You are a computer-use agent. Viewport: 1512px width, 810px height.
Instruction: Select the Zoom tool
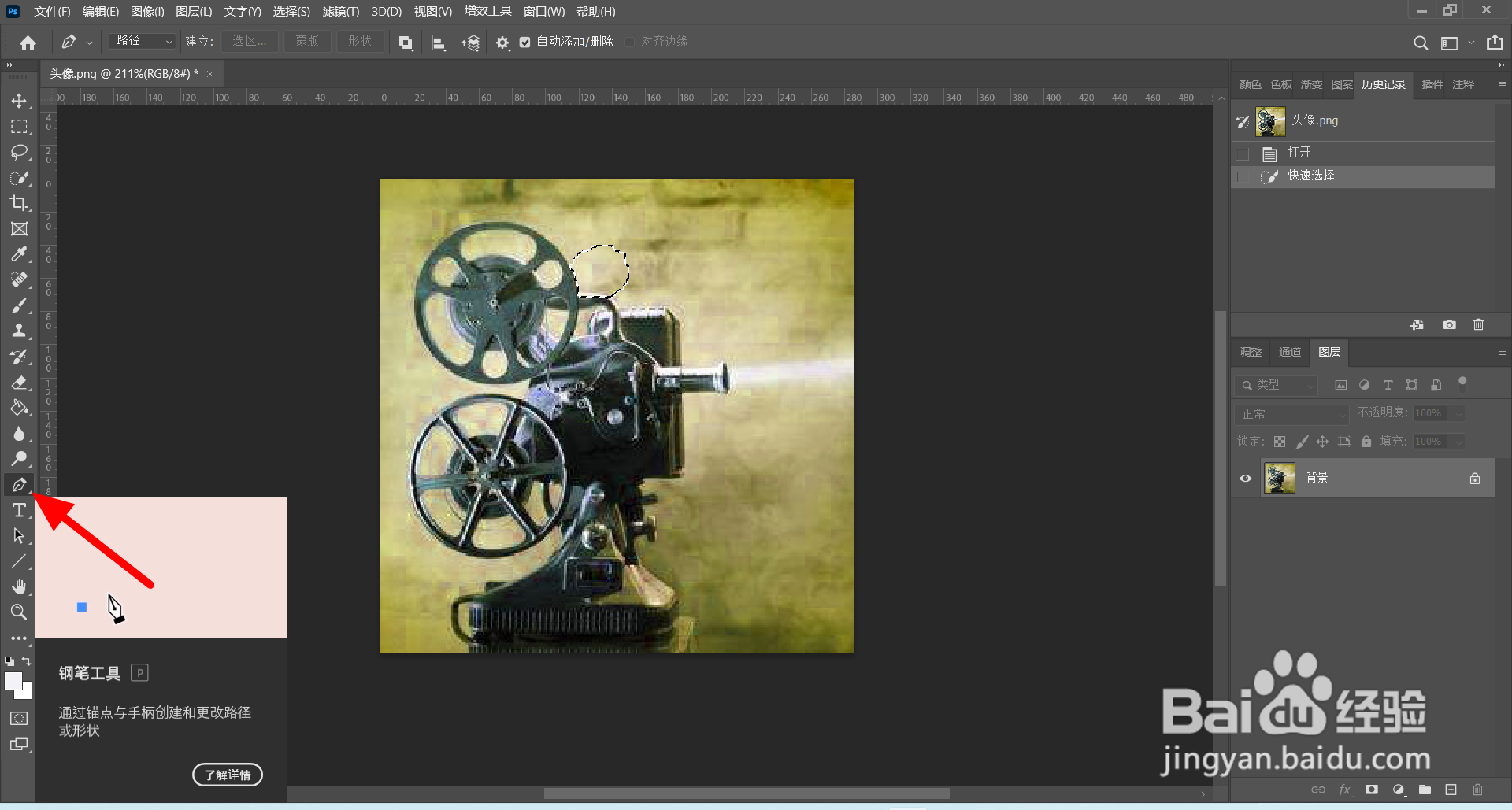19,612
